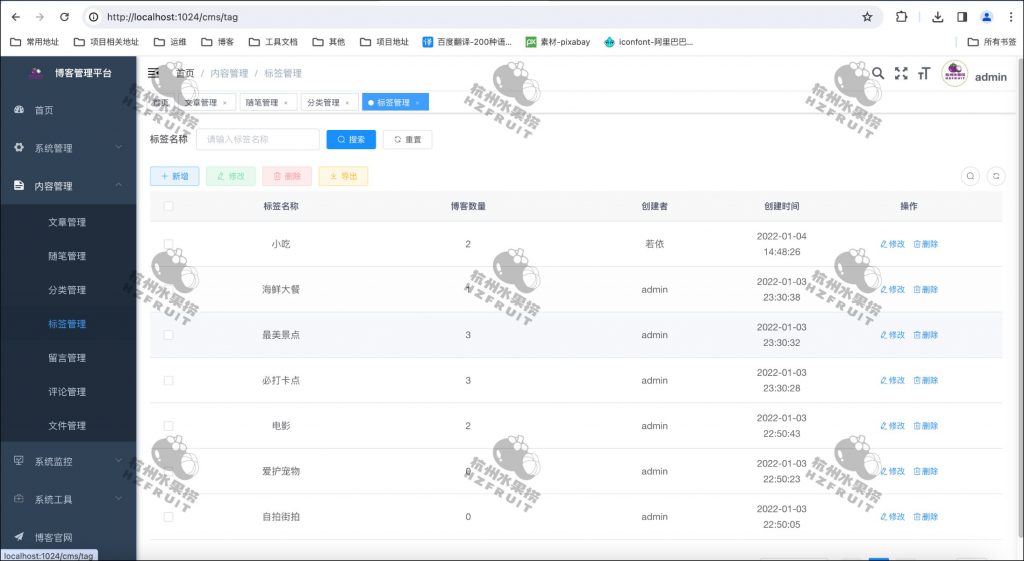The width and height of the screenshot is (1024, 561).
Task: Edit the 小吃 tag via 修改 link
Action: pyautogui.click(x=892, y=244)
